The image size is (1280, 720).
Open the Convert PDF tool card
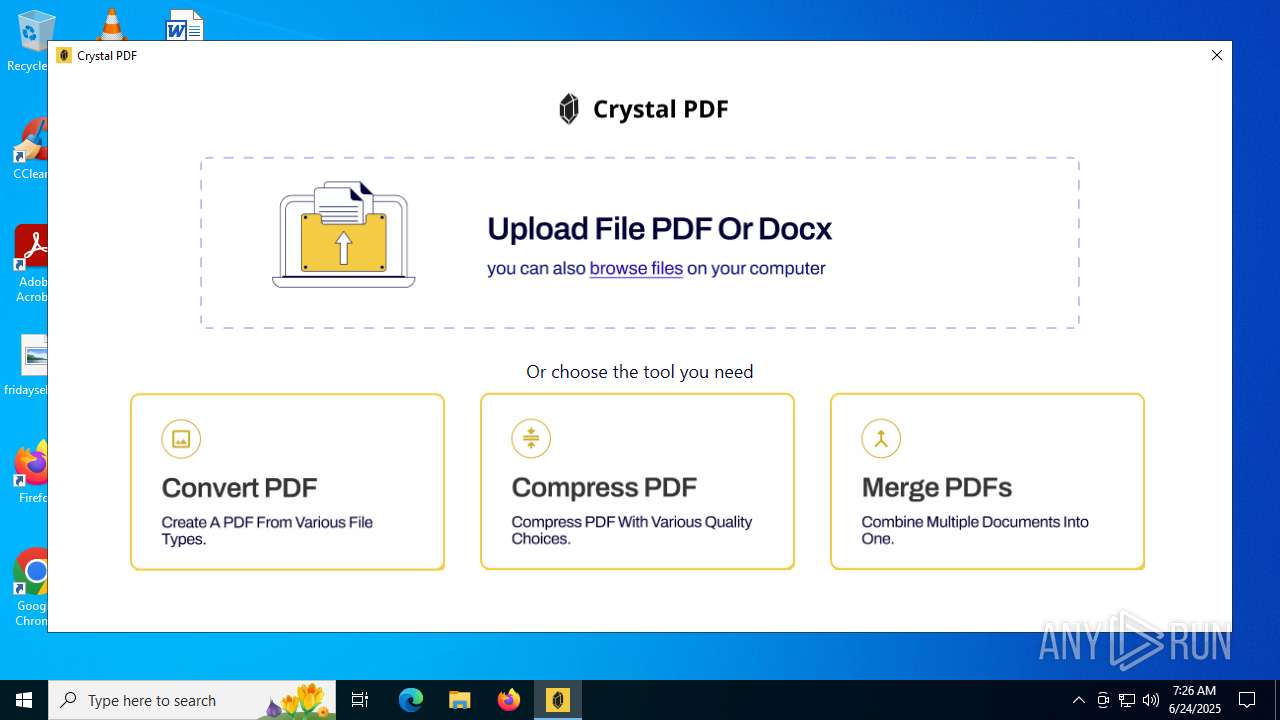[x=287, y=482]
